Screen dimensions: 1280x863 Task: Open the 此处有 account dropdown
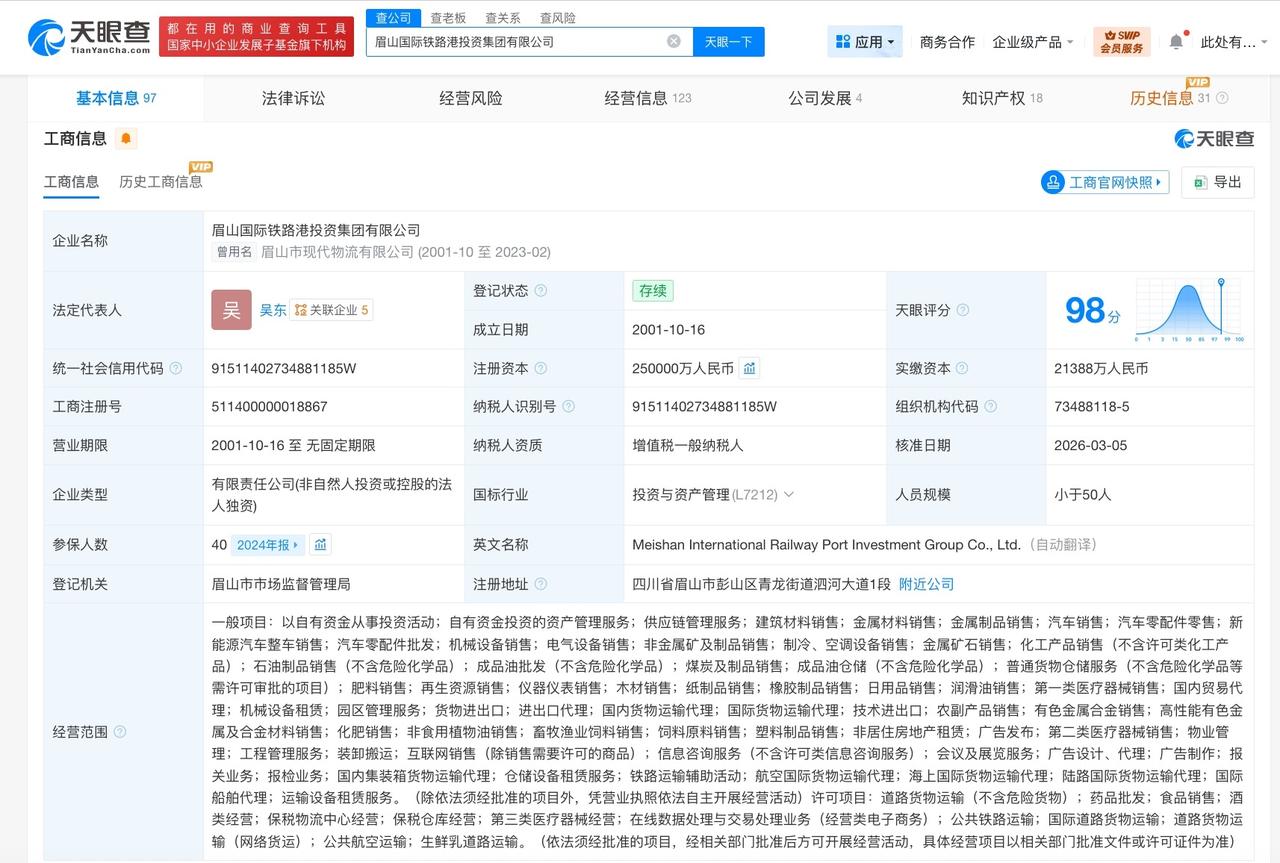[x=1240, y=42]
